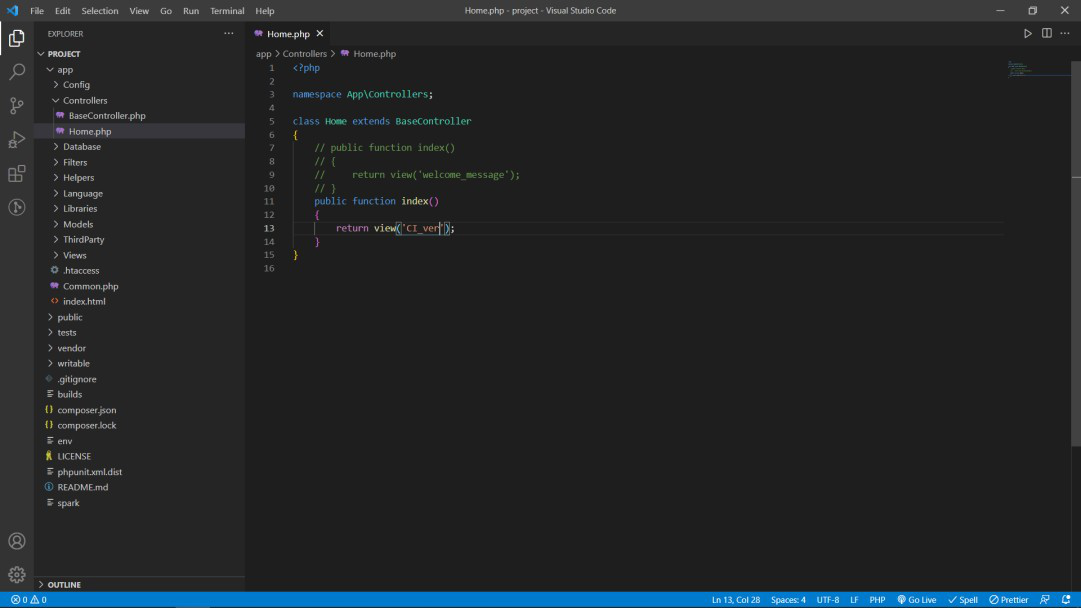1081x608 pixels.
Task: Click the Accounts icon in activity bar
Action: pos(17,541)
